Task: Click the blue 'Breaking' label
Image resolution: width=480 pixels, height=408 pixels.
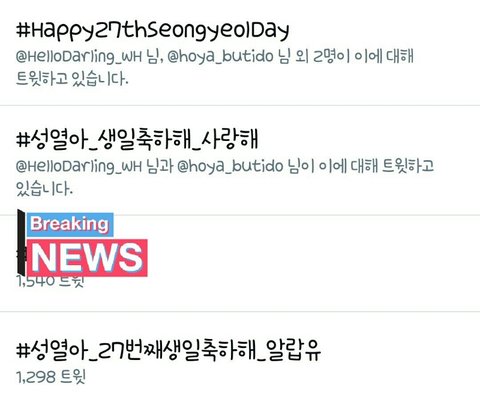Action: click(x=70, y=224)
